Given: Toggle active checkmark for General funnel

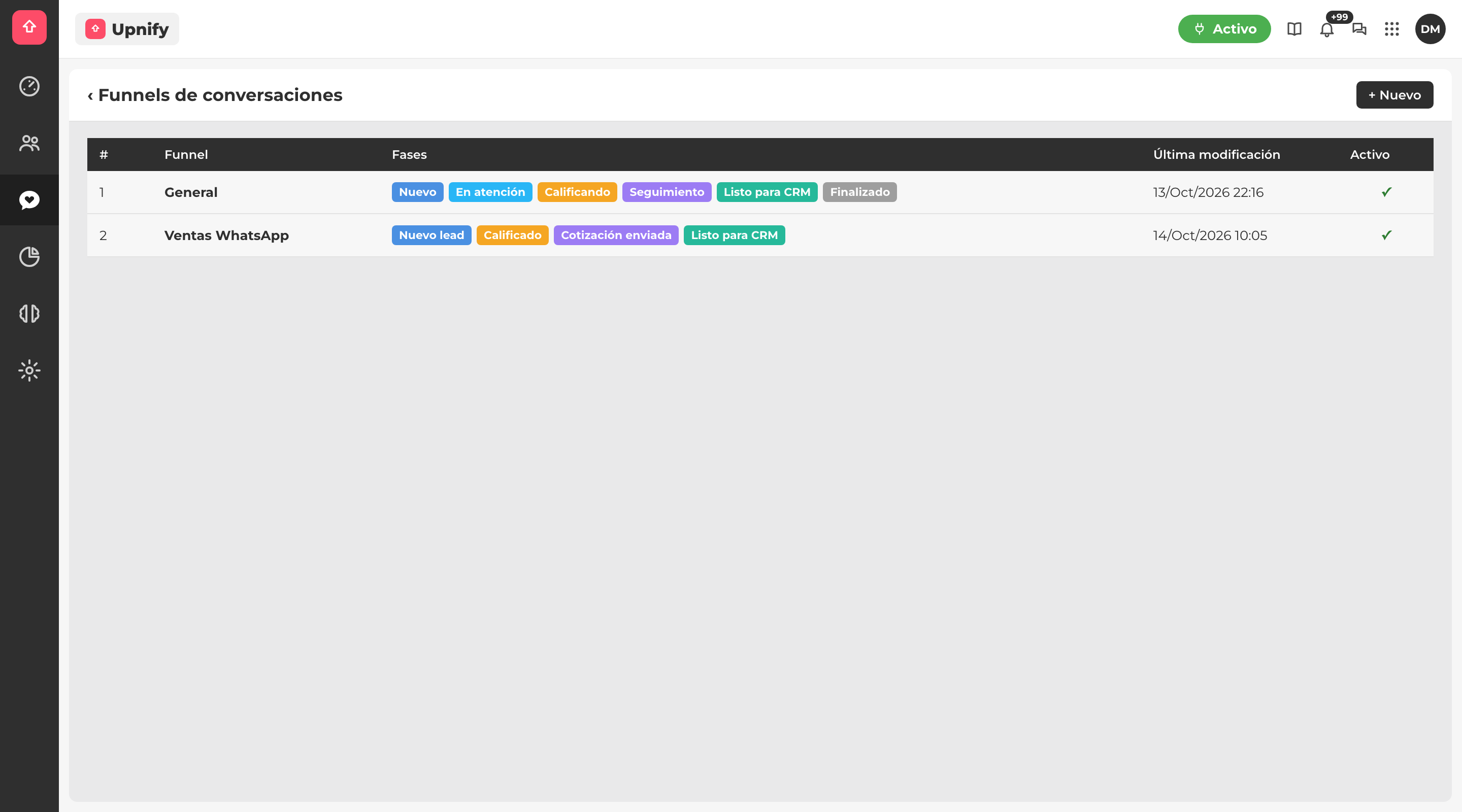Looking at the screenshot, I should [x=1386, y=192].
